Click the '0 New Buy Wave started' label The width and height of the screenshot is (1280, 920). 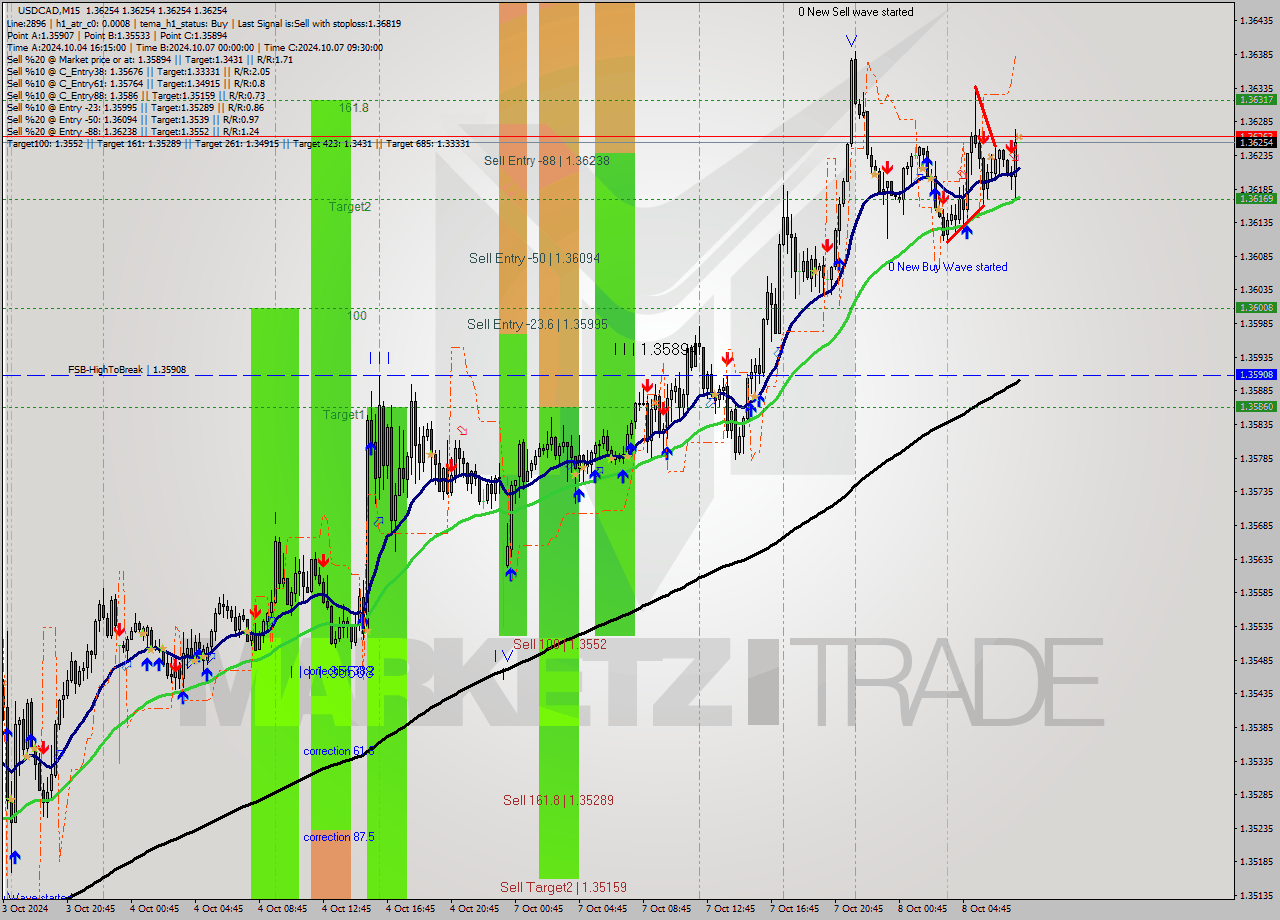pyautogui.click(x=948, y=267)
